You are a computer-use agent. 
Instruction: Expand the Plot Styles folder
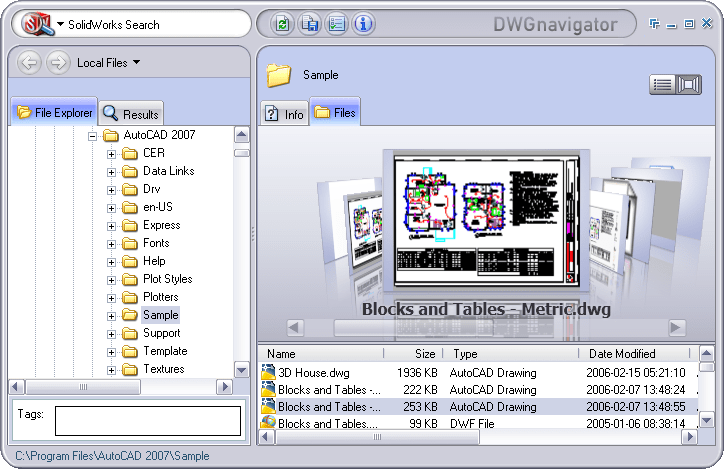coord(111,280)
